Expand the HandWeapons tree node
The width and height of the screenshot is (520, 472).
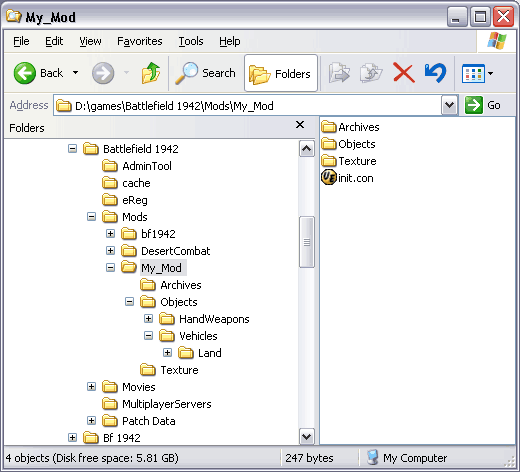point(148,318)
